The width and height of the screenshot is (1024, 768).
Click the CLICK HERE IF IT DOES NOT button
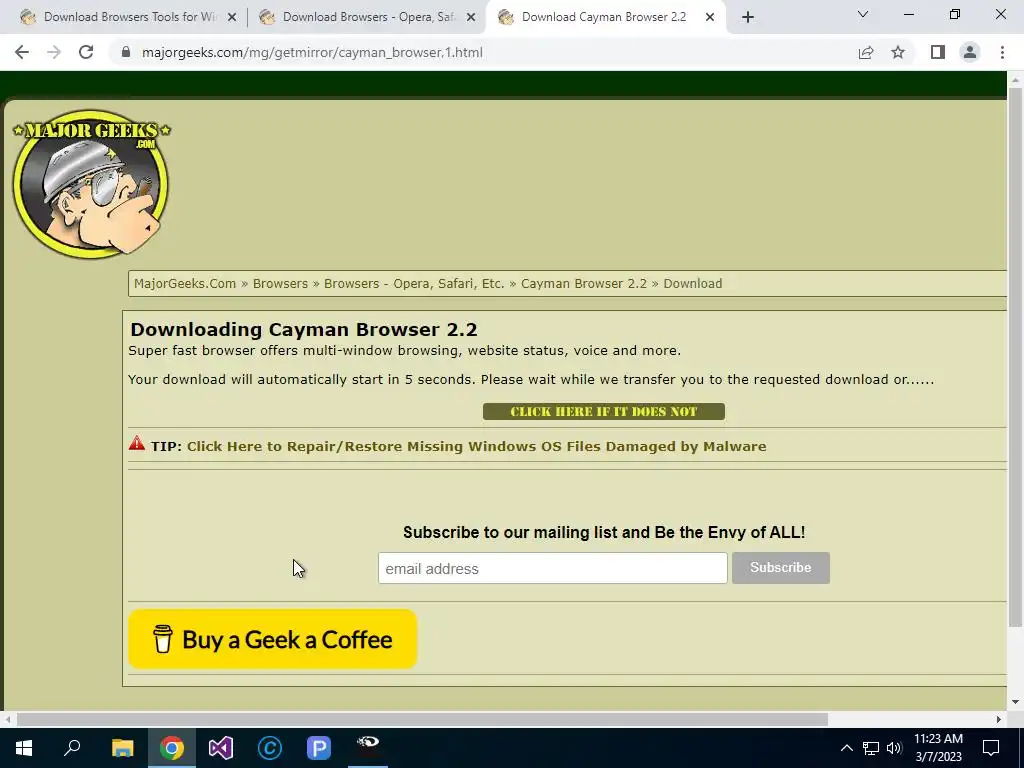(603, 411)
